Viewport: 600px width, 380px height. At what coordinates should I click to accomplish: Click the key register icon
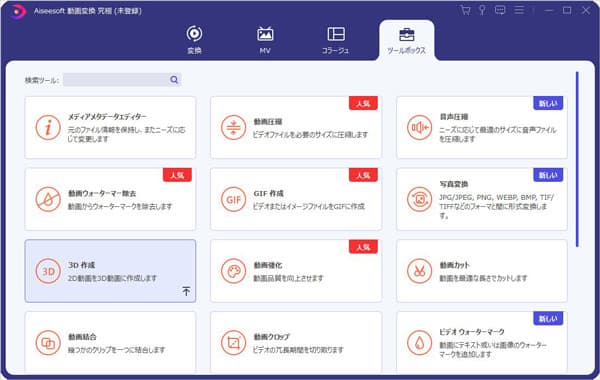(483, 10)
